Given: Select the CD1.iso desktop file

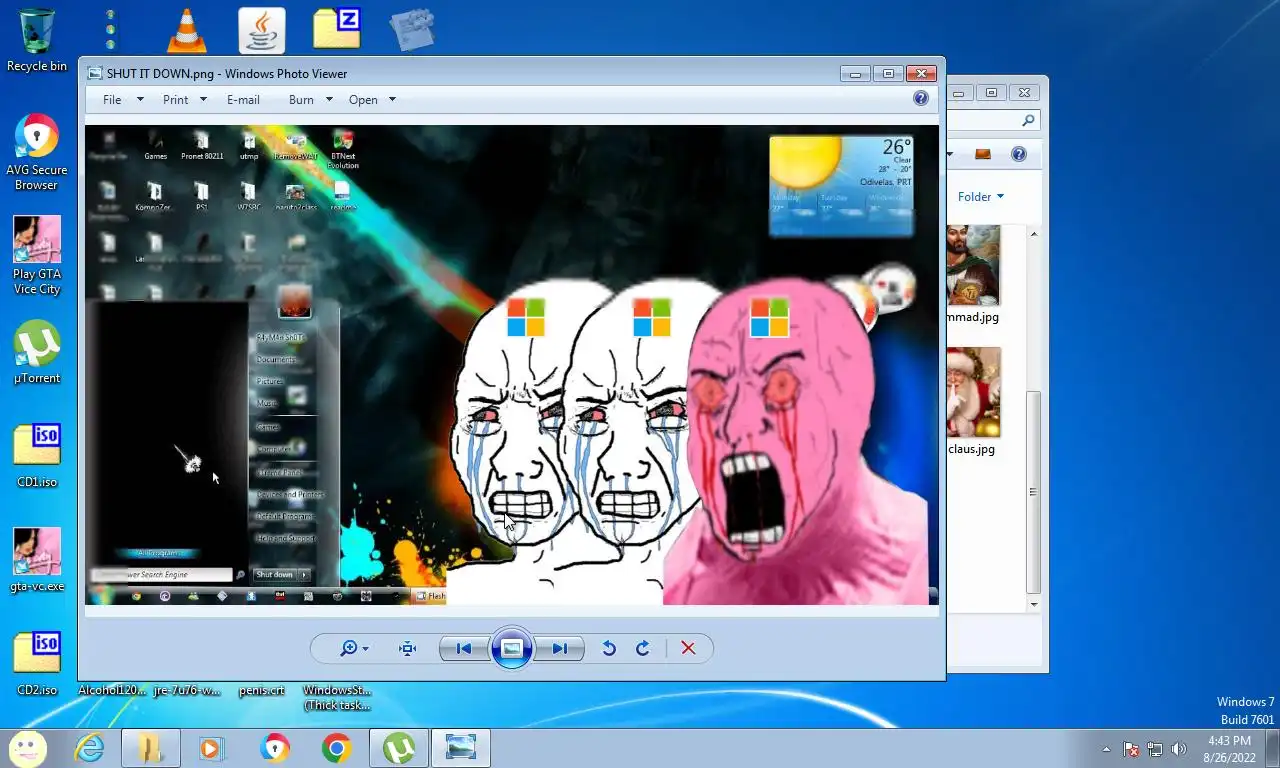Looking at the screenshot, I should click(x=37, y=456).
